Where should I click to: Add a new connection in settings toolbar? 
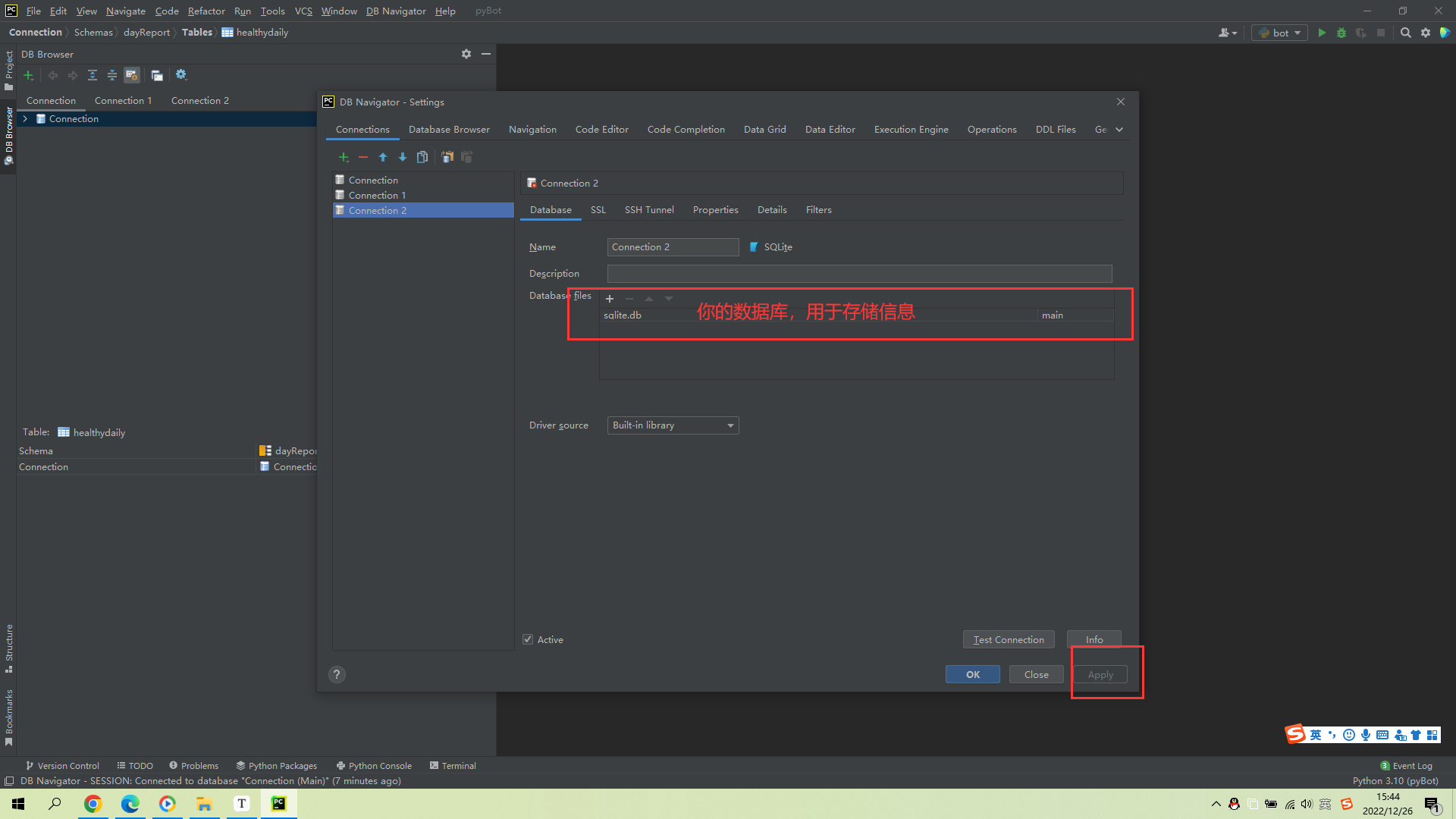coord(344,157)
